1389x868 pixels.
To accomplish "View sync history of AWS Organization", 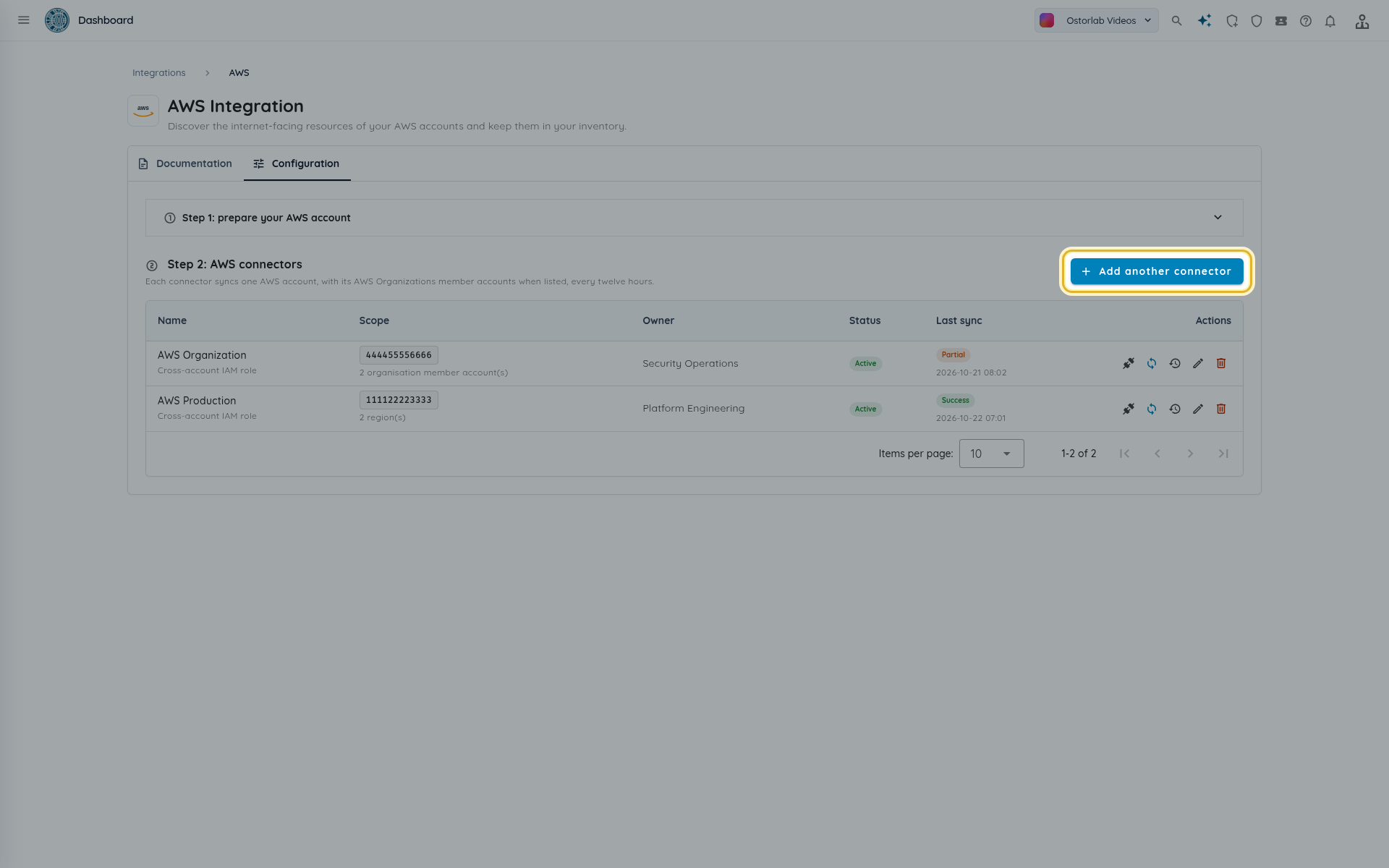I will [1175, 363].
